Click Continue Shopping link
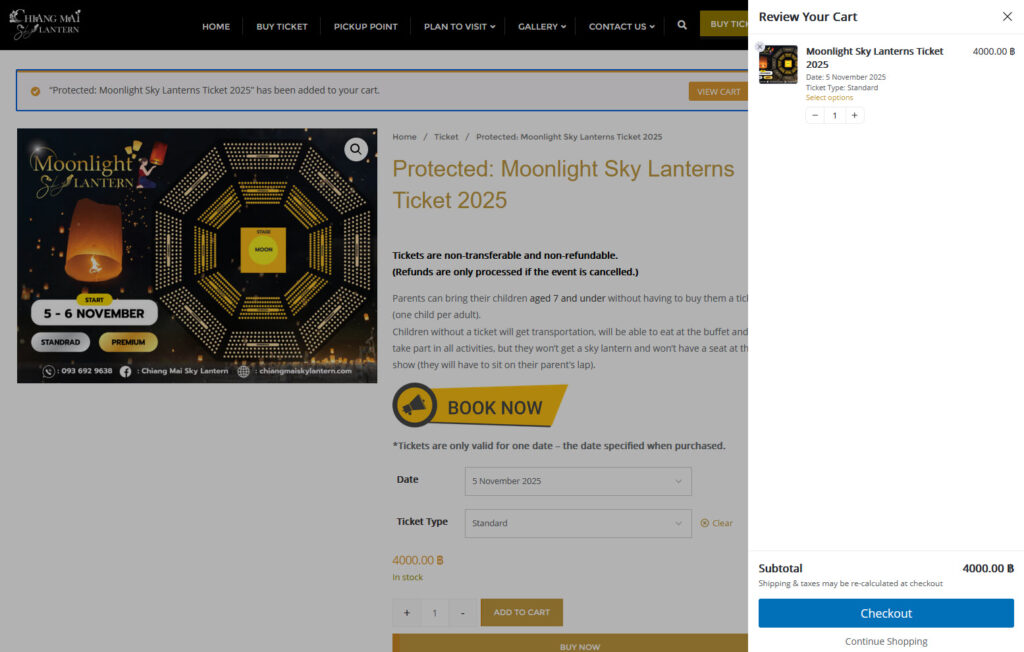The height and width of the screenshot is (652, 1024). (x=886, y=642)
